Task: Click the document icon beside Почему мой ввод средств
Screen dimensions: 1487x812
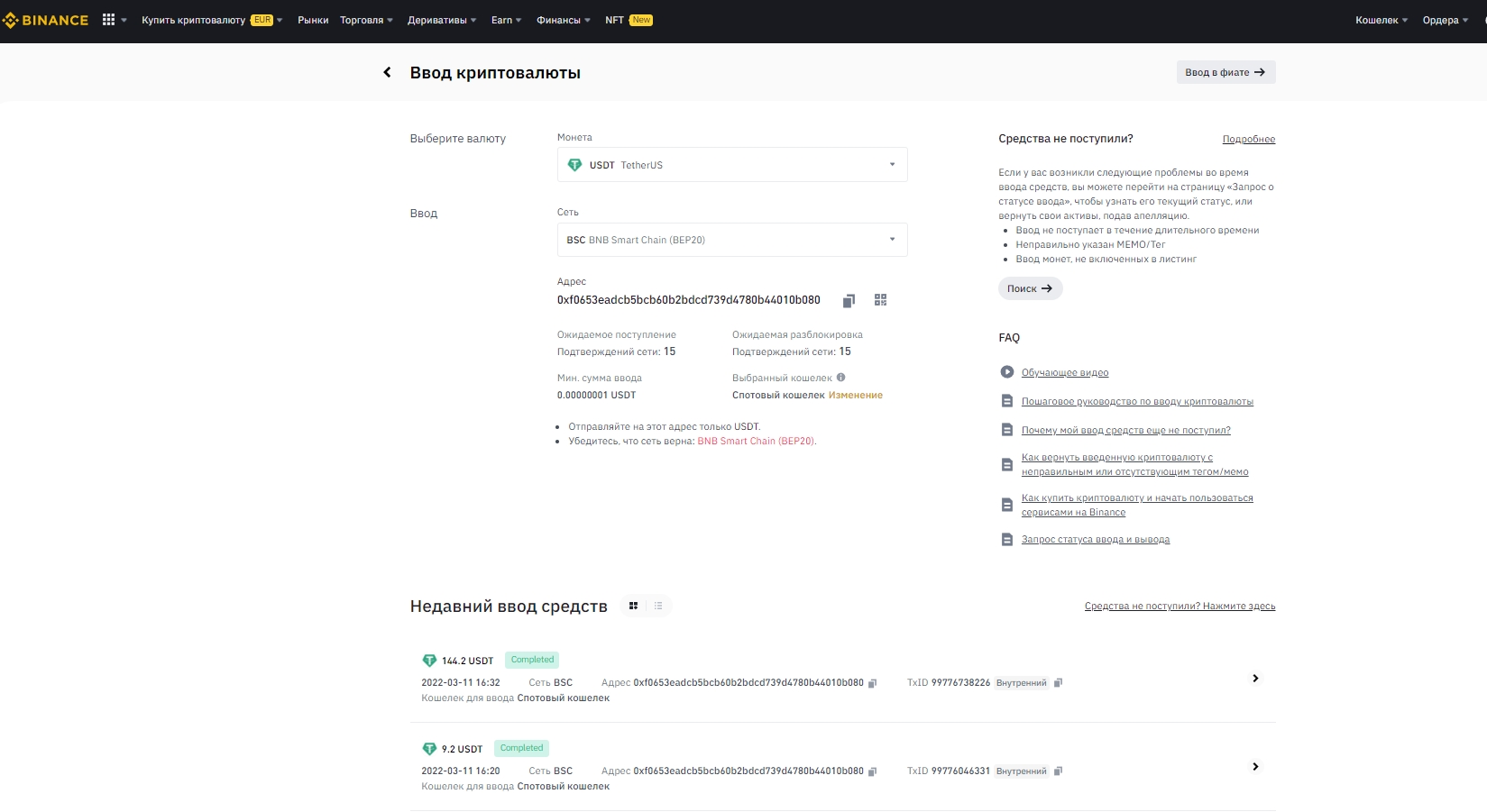Action: coord(1007,430)
